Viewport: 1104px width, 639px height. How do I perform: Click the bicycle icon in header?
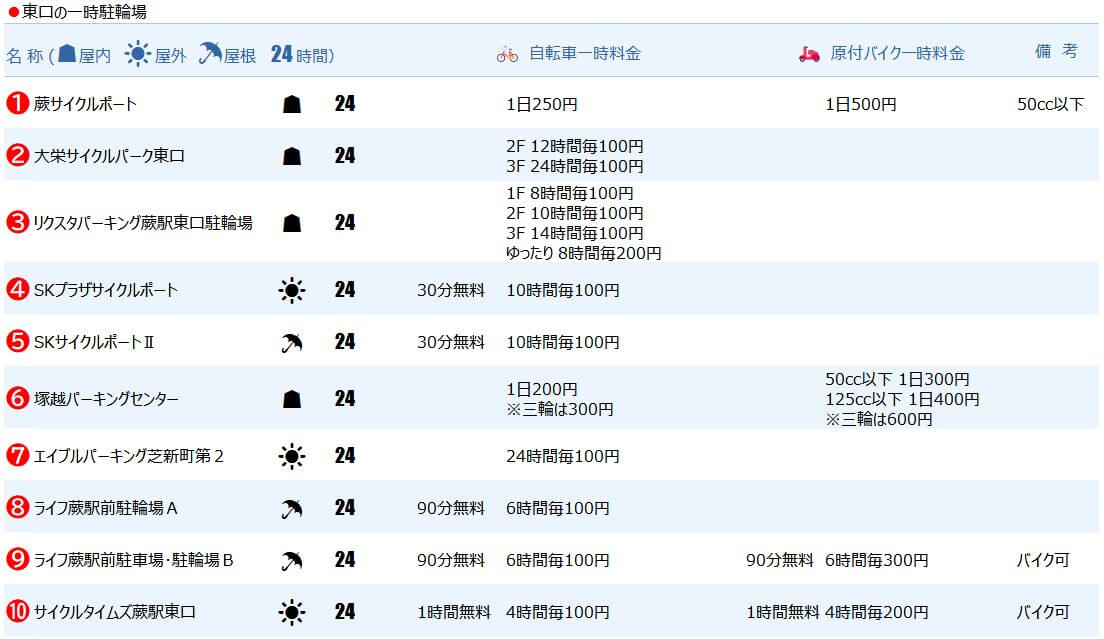(x=507, y=54)
